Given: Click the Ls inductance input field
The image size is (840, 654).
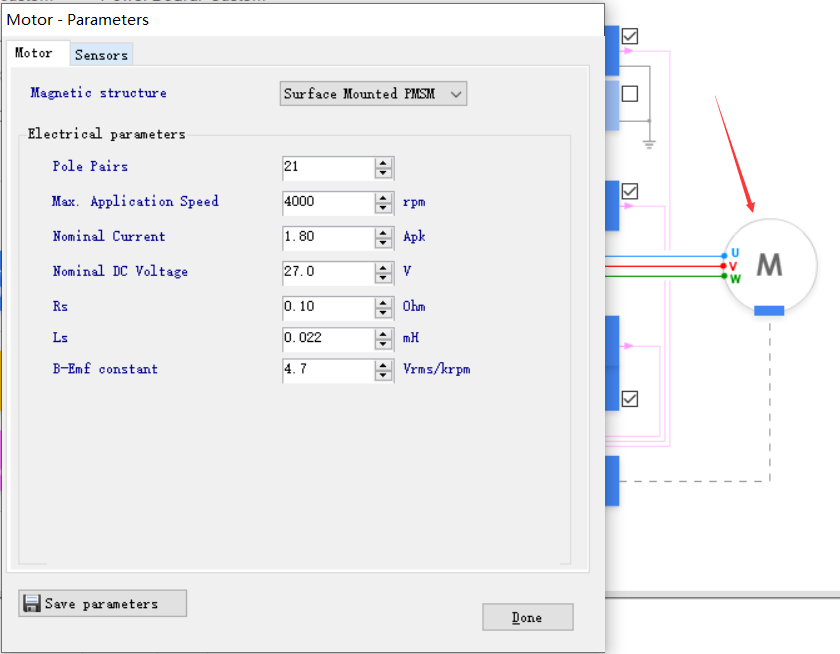Looking at the screenshot, I should click(328, 338).
